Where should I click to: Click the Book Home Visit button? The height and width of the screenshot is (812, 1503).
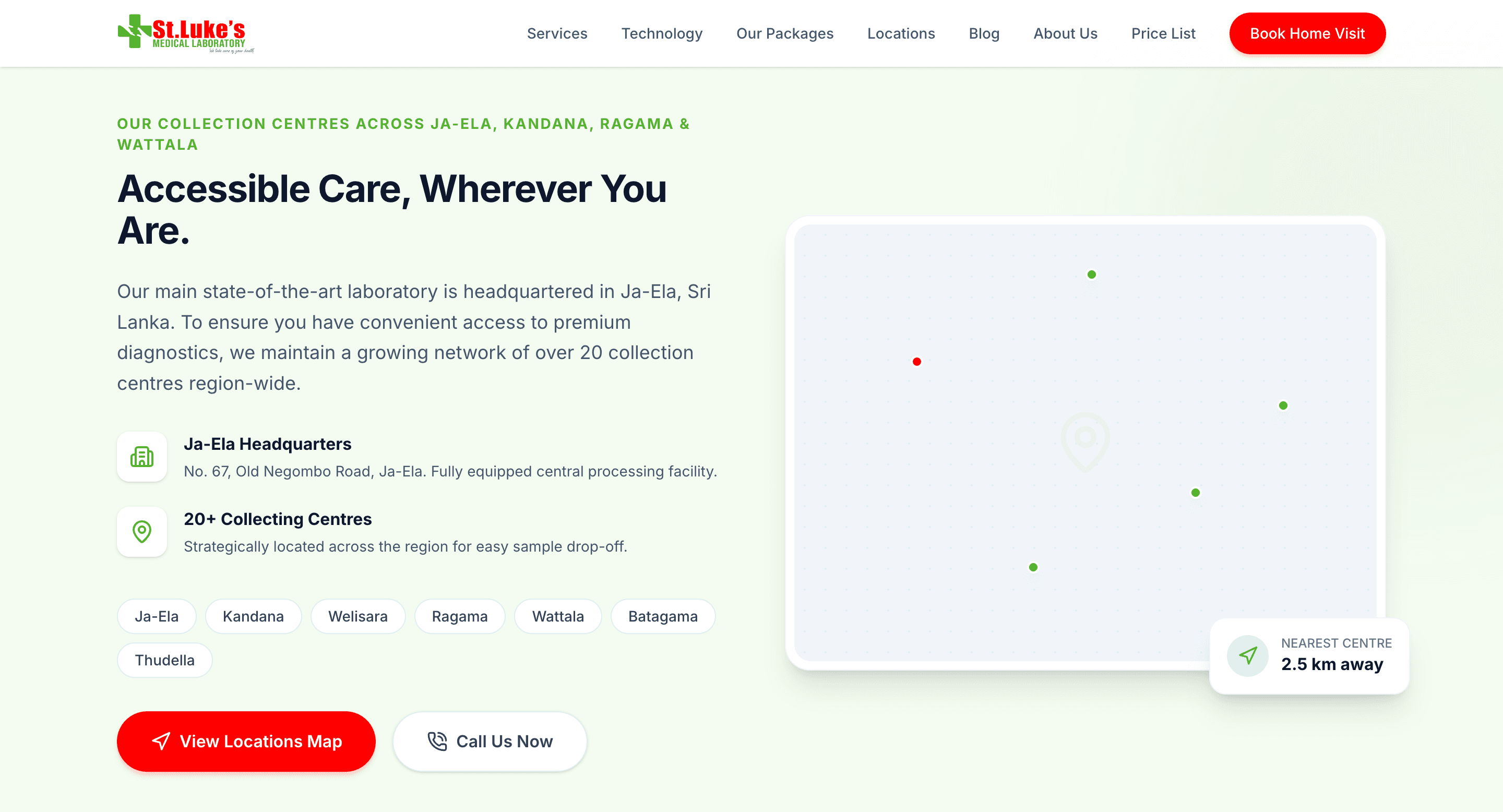click(x=1307, y=33)
